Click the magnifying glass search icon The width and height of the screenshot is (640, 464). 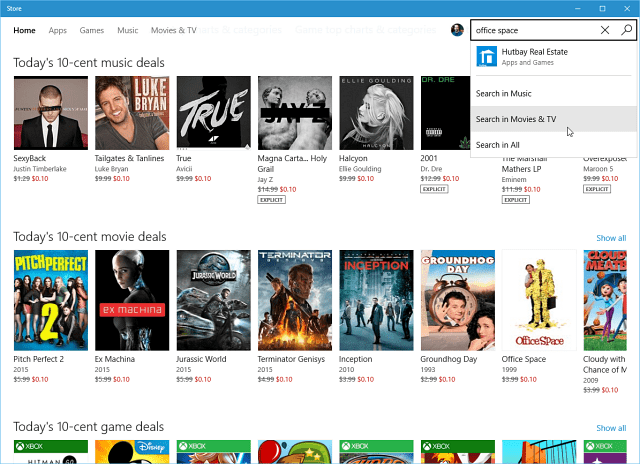click(627, 30)
